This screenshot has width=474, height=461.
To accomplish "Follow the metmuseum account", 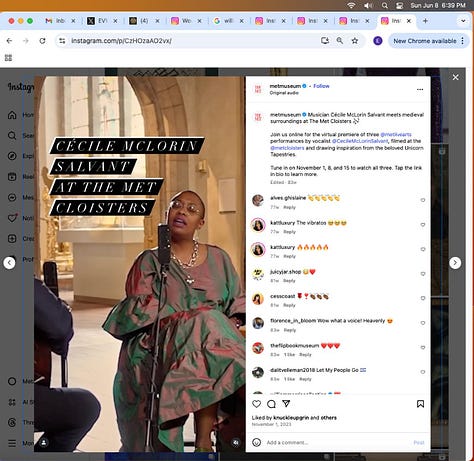I will click(x=321, y=86).
